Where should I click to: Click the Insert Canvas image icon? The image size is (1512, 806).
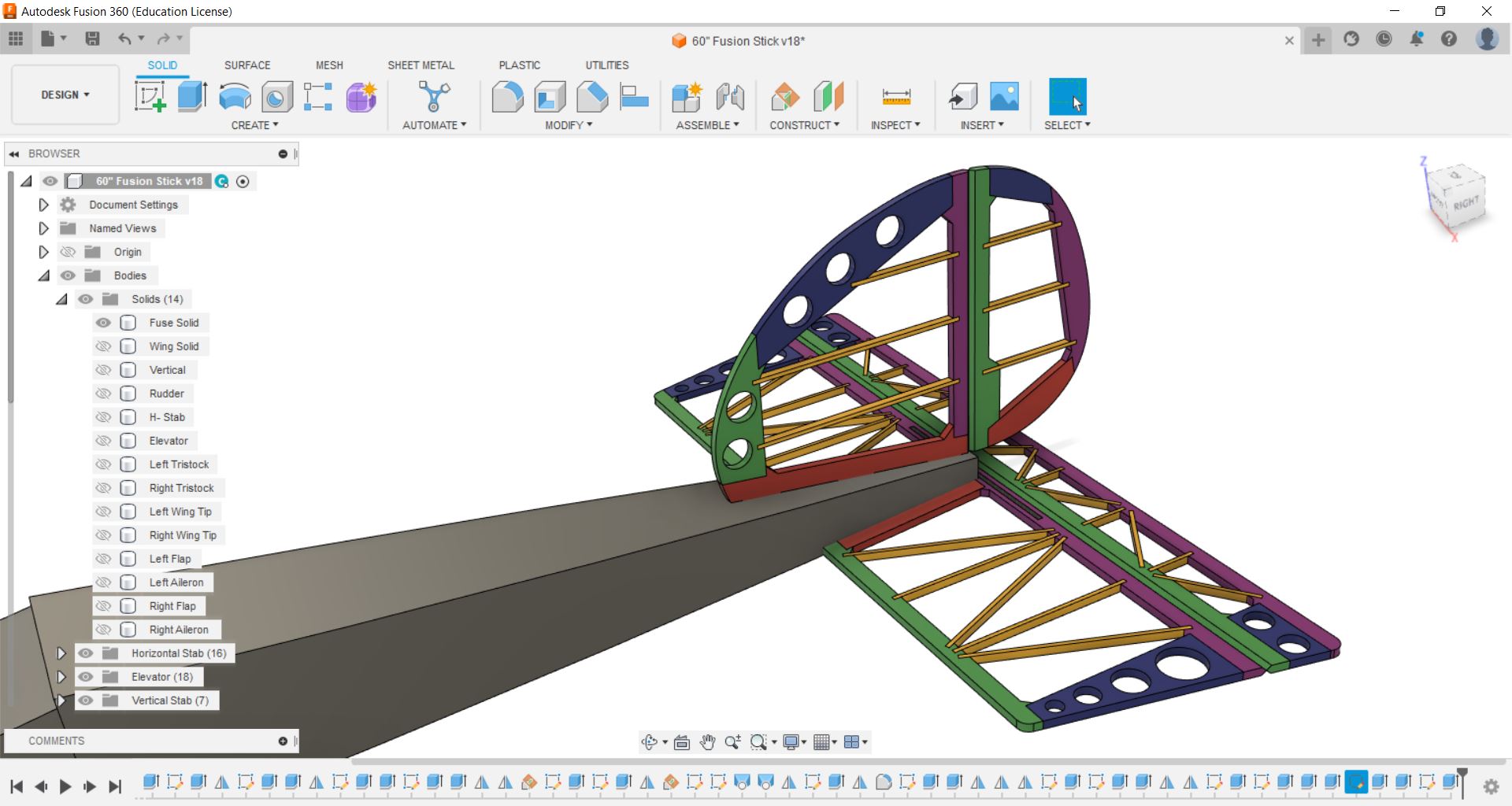coord(1004,97)
